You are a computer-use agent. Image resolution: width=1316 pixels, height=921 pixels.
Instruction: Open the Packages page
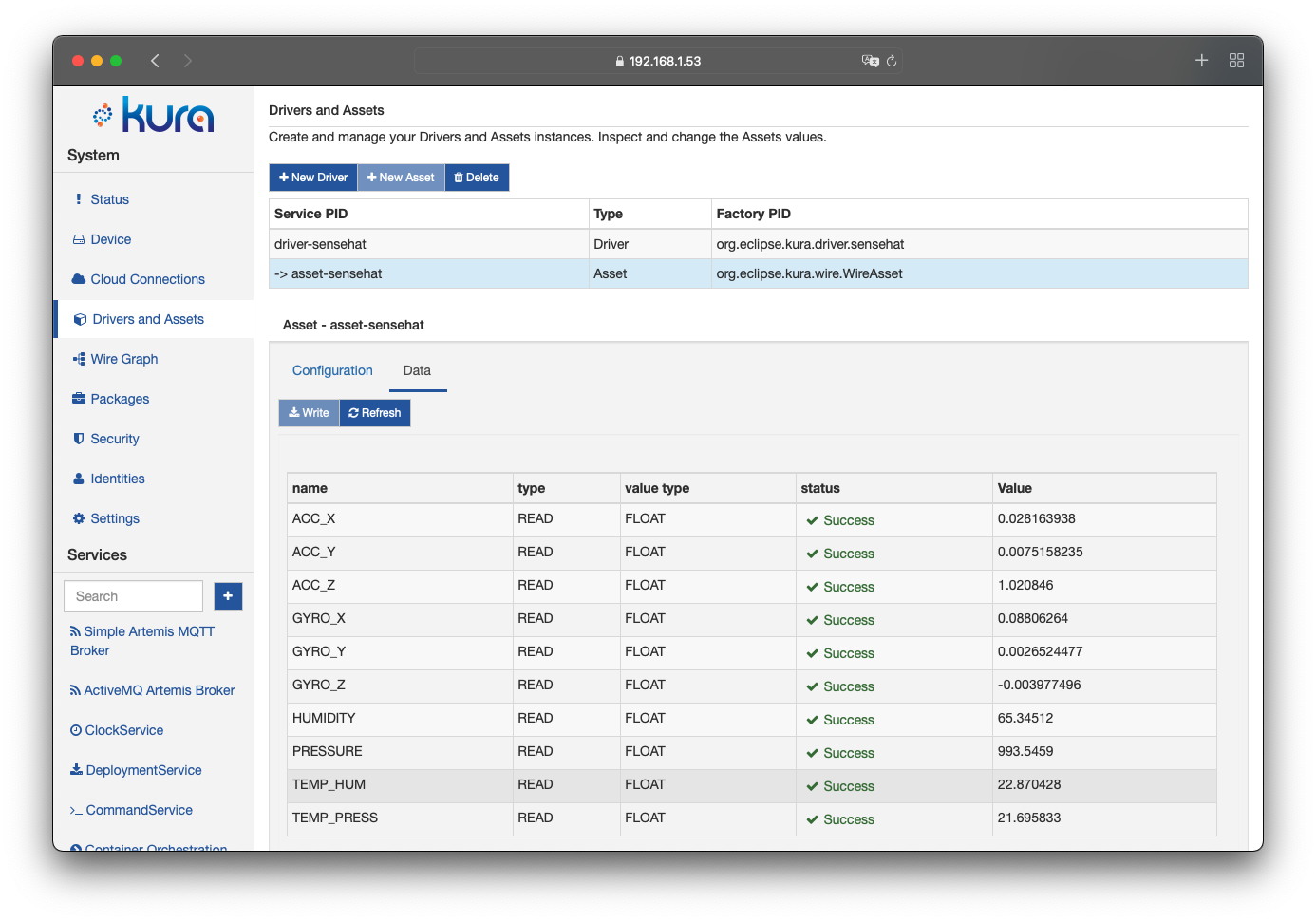pyautogui.click(x=120, y=399)
